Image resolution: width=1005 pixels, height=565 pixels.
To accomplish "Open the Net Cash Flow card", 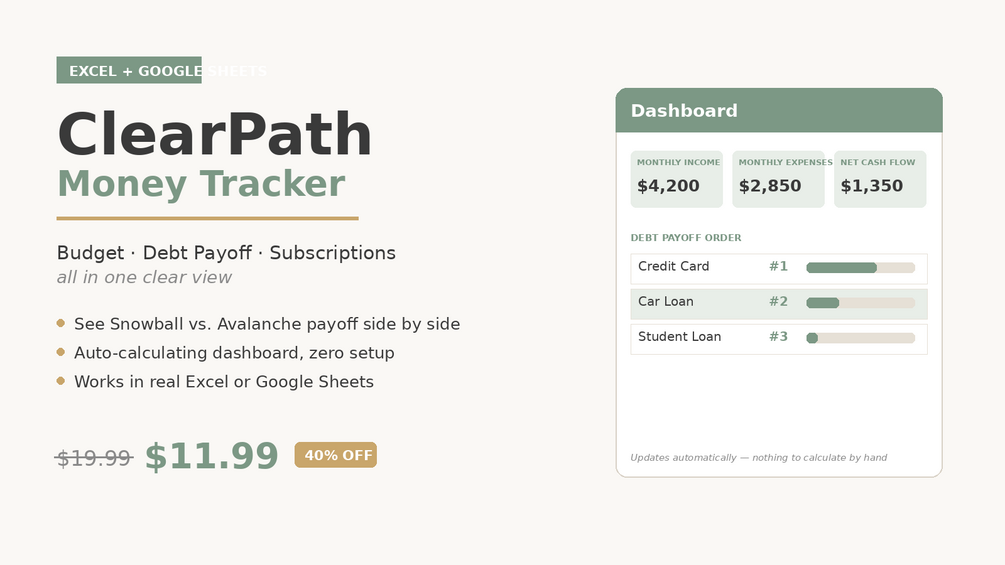I will tap(880, 179).
